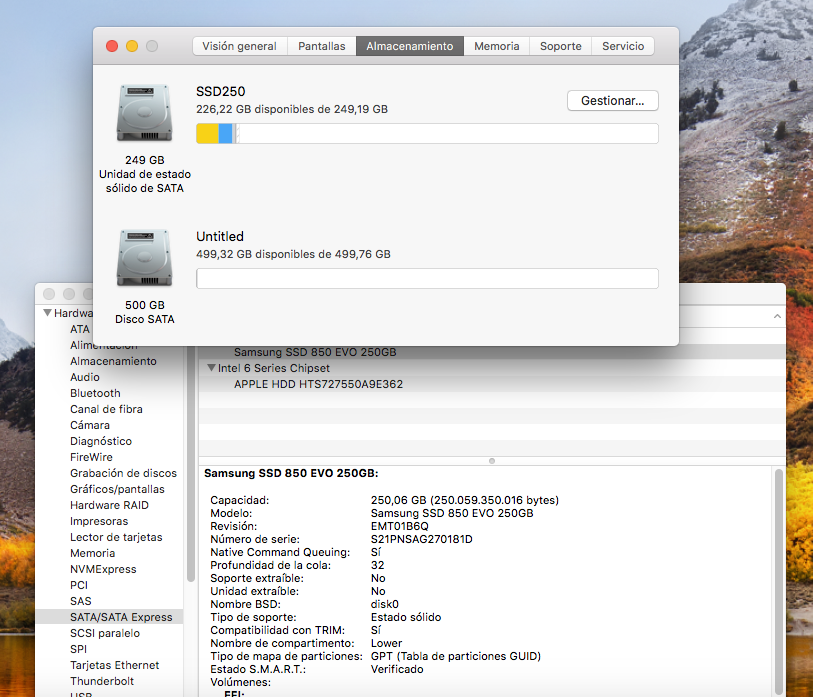Screen dimensions: 813x697
Task: Collapse the Intel 6 Series Chipset group
Action: pos(211,368)
